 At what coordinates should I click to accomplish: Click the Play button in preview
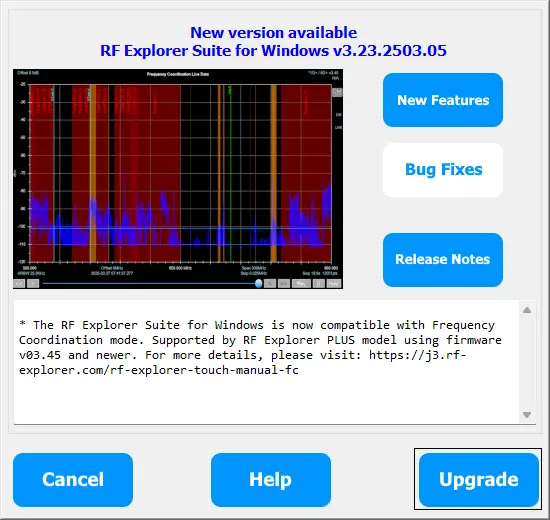[x=301, y=283]
